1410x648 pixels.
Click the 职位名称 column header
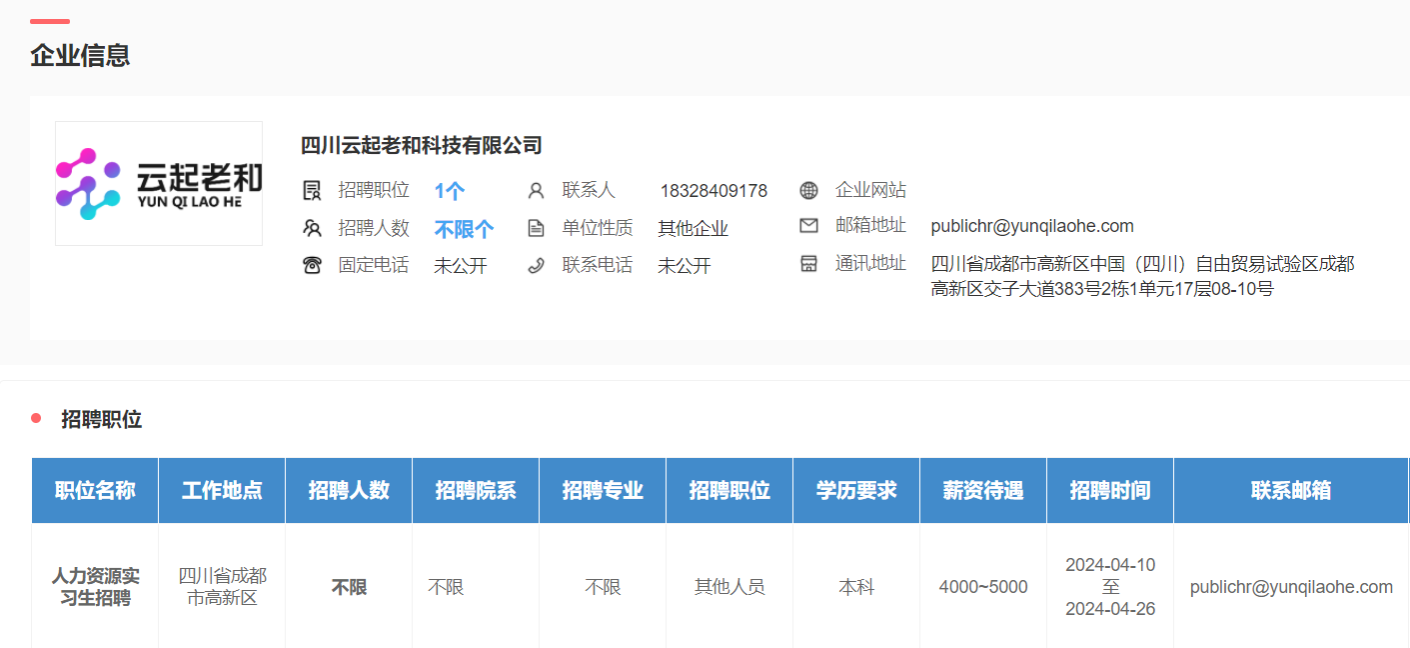(x=95, y=490)
